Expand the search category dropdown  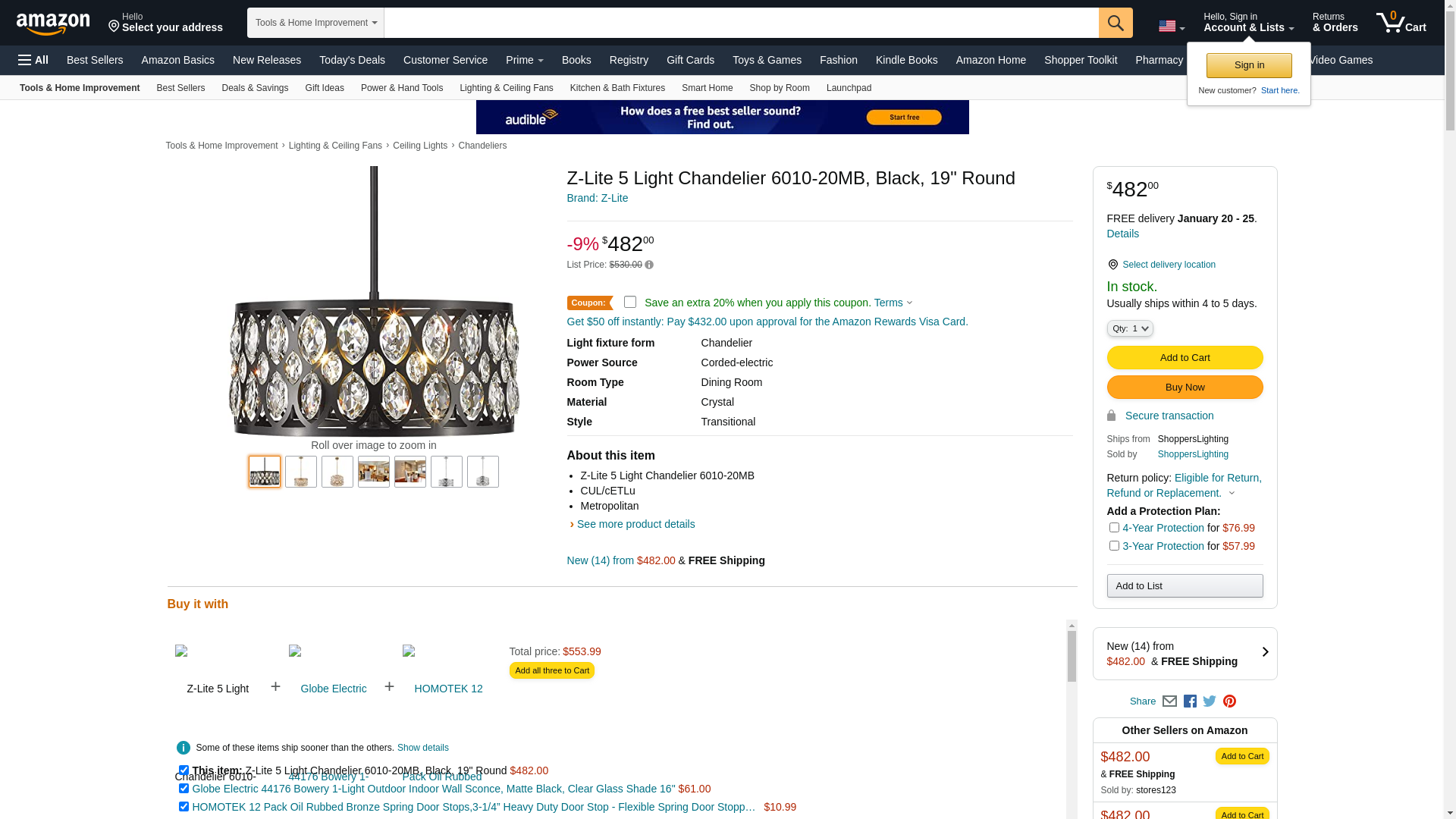315,23
